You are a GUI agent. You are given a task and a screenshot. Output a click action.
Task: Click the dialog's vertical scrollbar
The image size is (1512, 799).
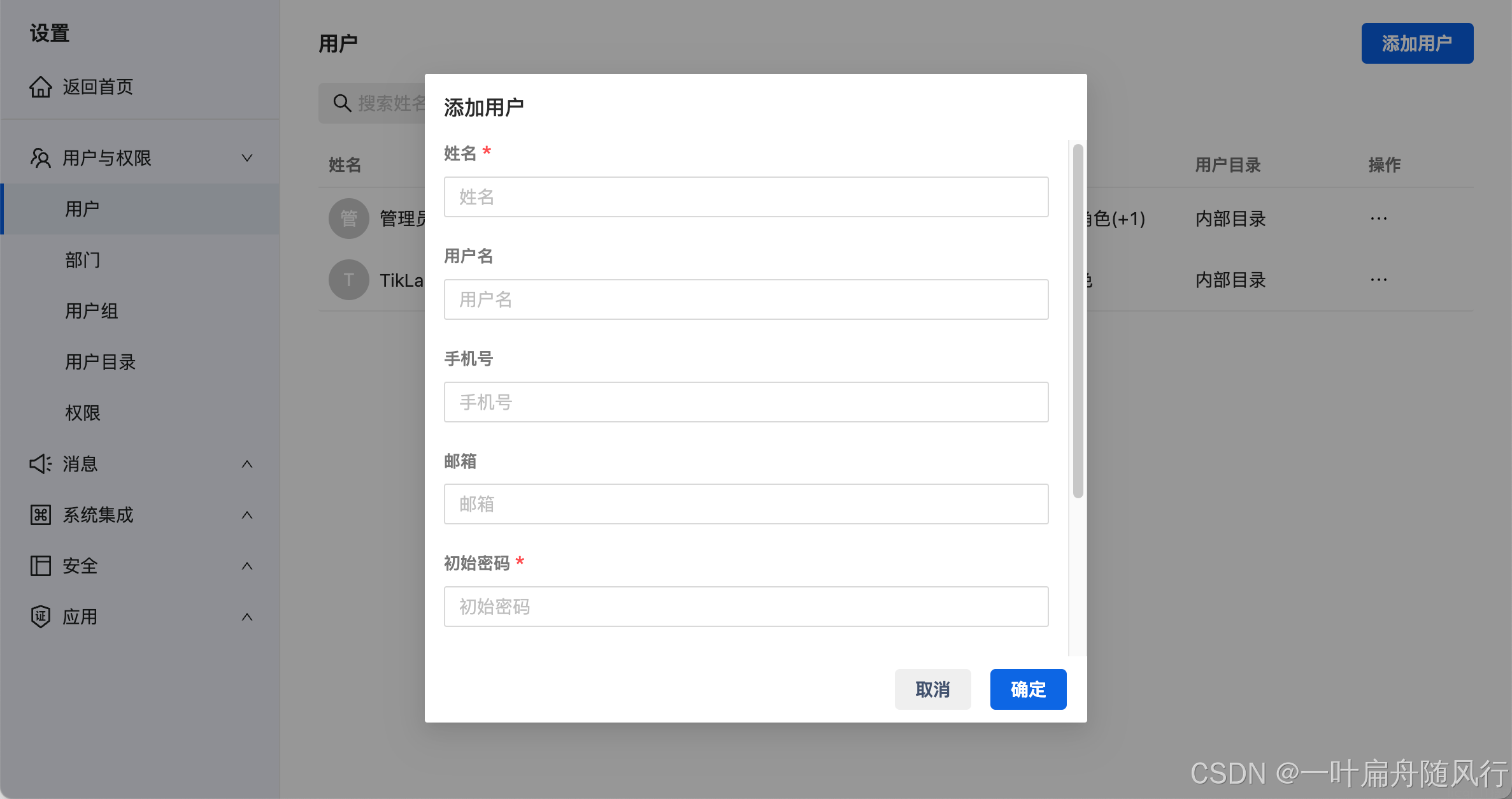1078,321
